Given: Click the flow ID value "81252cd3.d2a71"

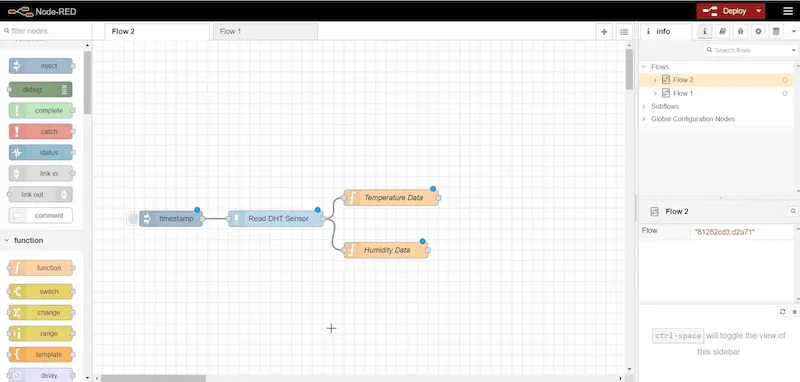Looking at the screenshot, I should click(724, 232).
